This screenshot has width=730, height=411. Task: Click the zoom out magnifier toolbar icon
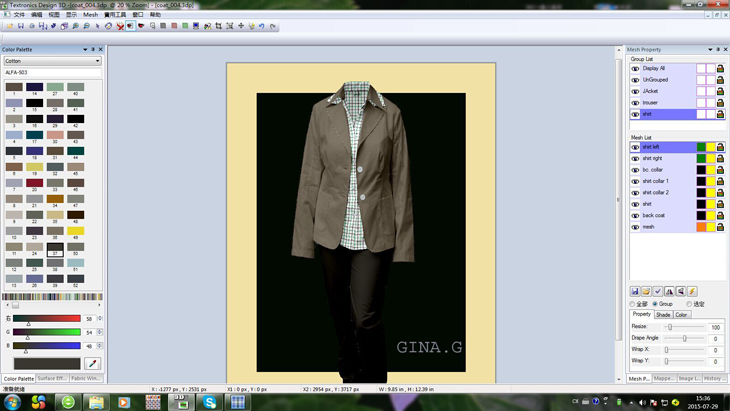(x=87, y=26)
